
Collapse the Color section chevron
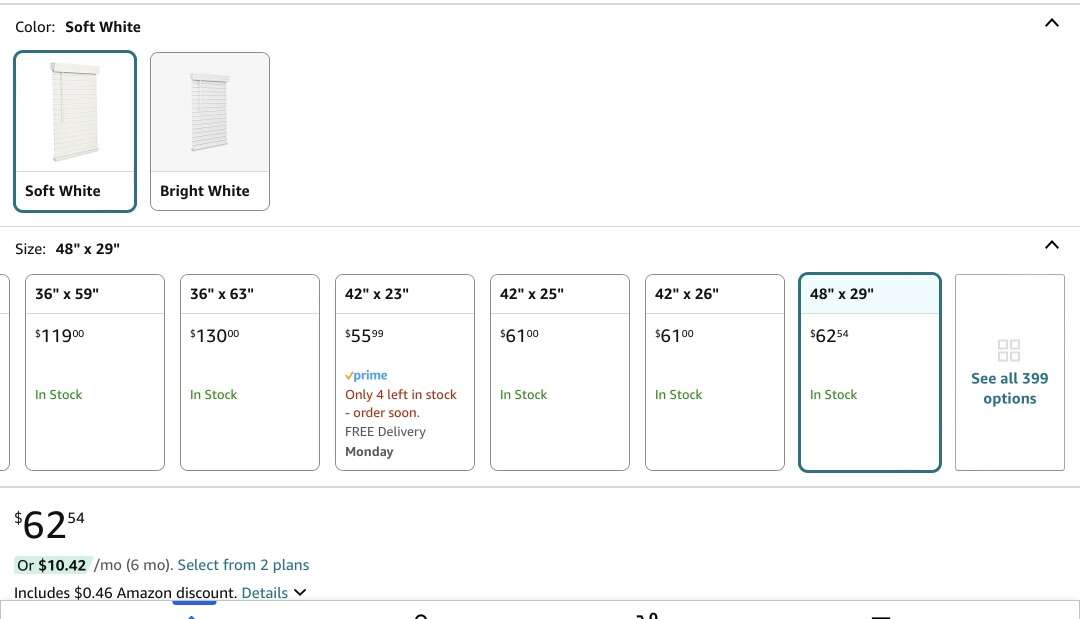coord(1051,23)
